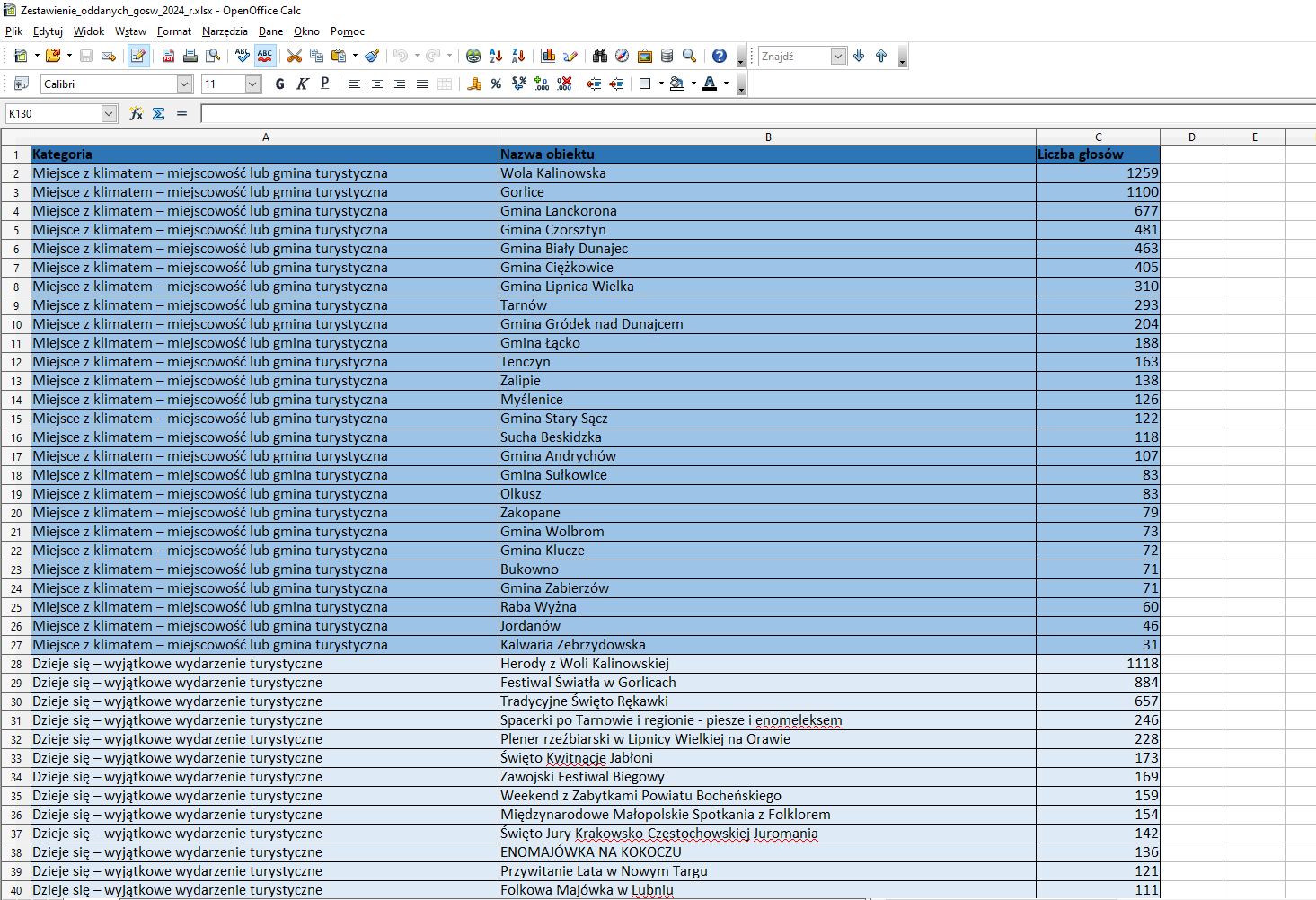Open the font size dropdown
The width and height of the screenshot is (1316, 900).
coord(252,84)
